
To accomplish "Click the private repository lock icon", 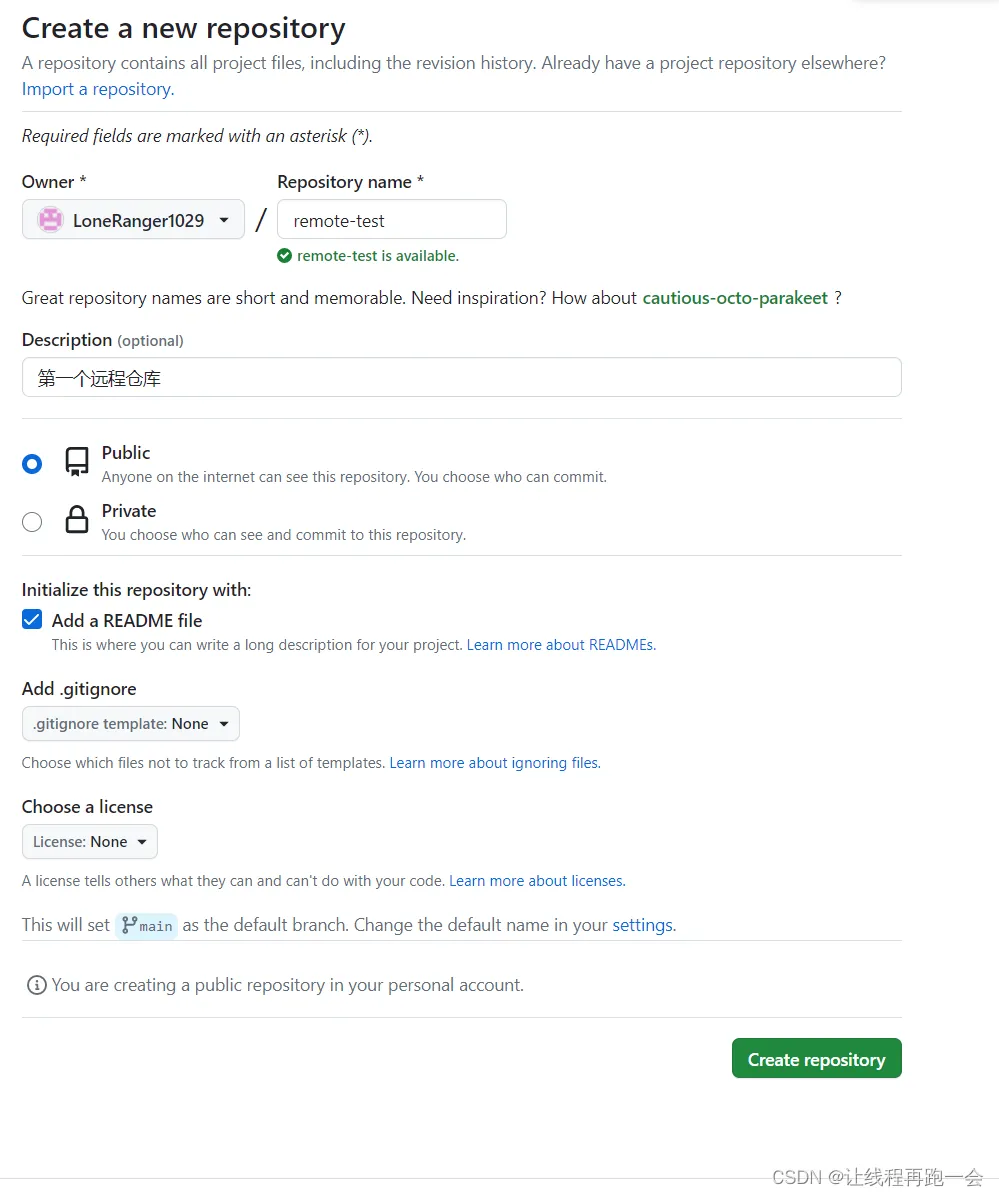I will (x=77, y=520).
